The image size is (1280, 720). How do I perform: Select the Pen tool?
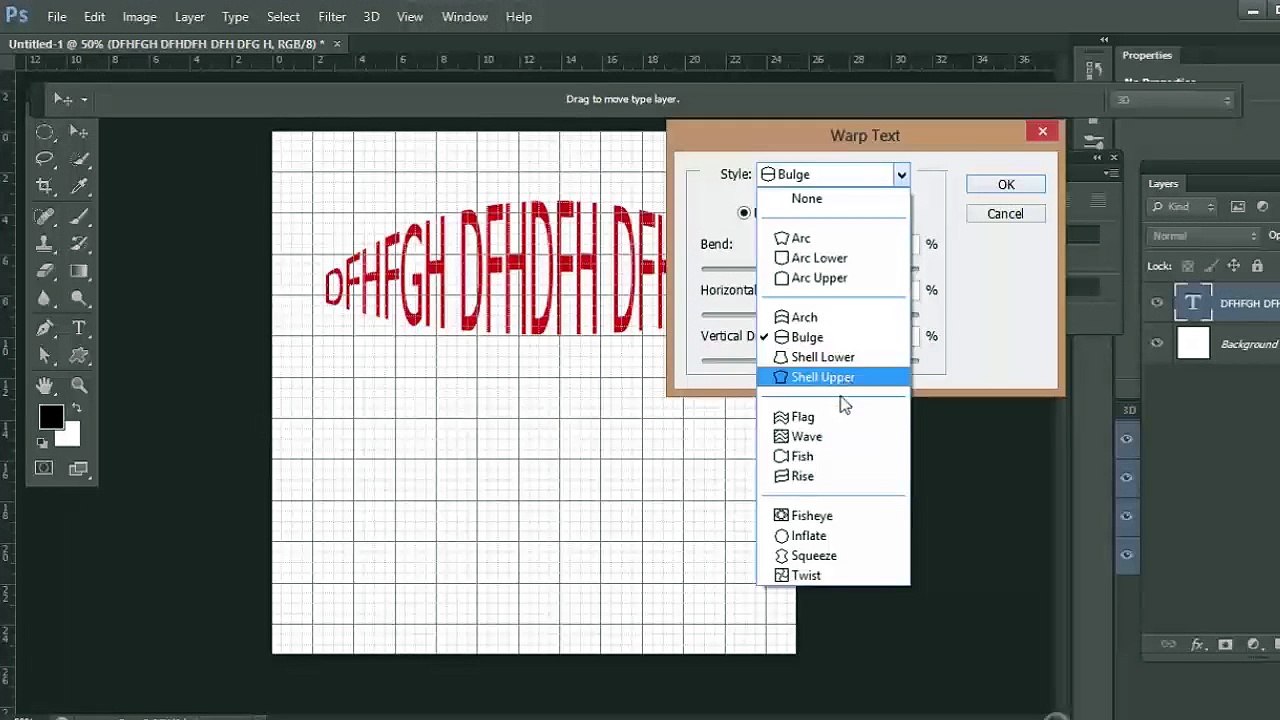tap(45, 328)
